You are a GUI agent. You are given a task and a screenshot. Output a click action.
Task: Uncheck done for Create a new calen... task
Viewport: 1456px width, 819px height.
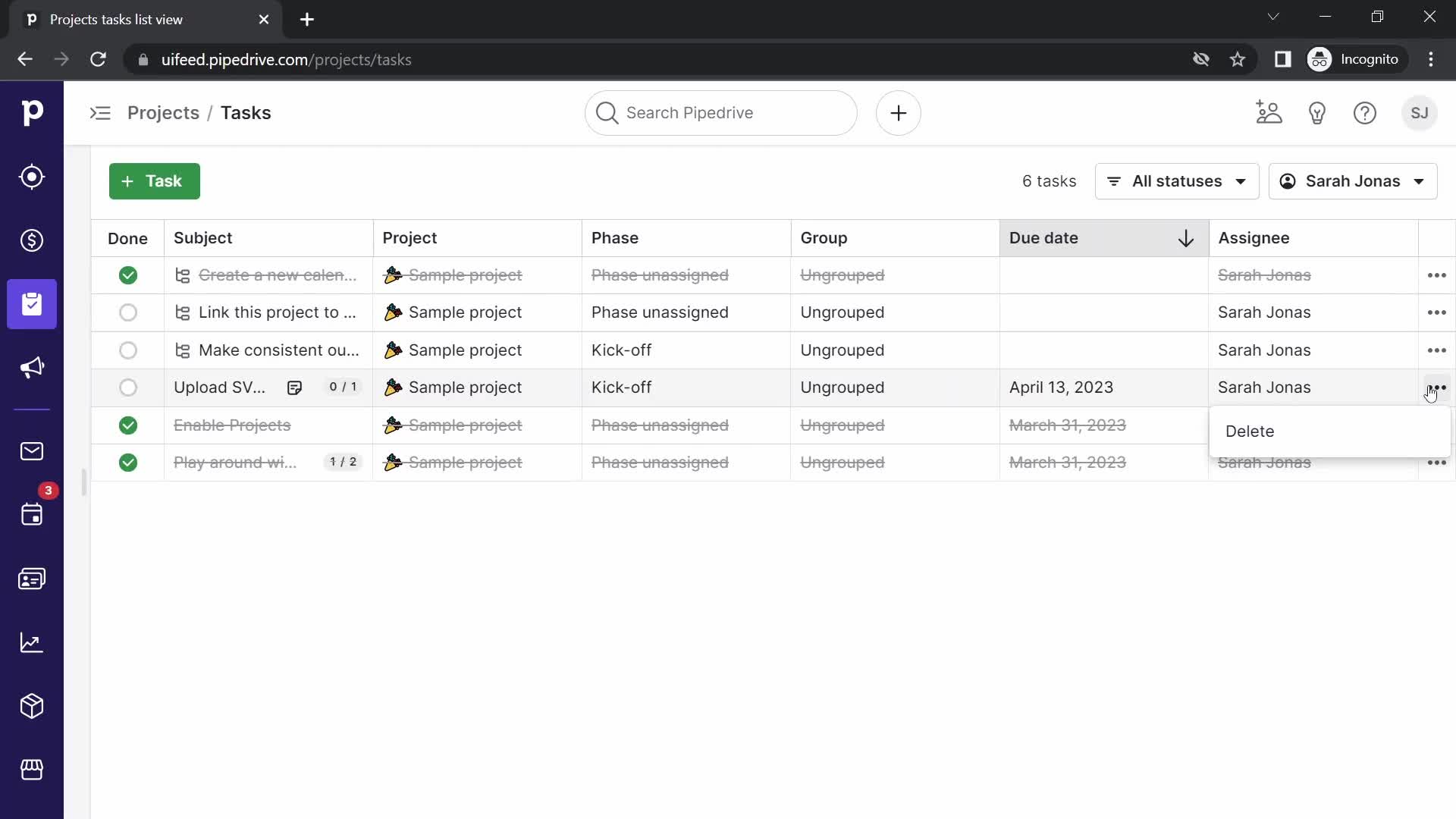128,275
